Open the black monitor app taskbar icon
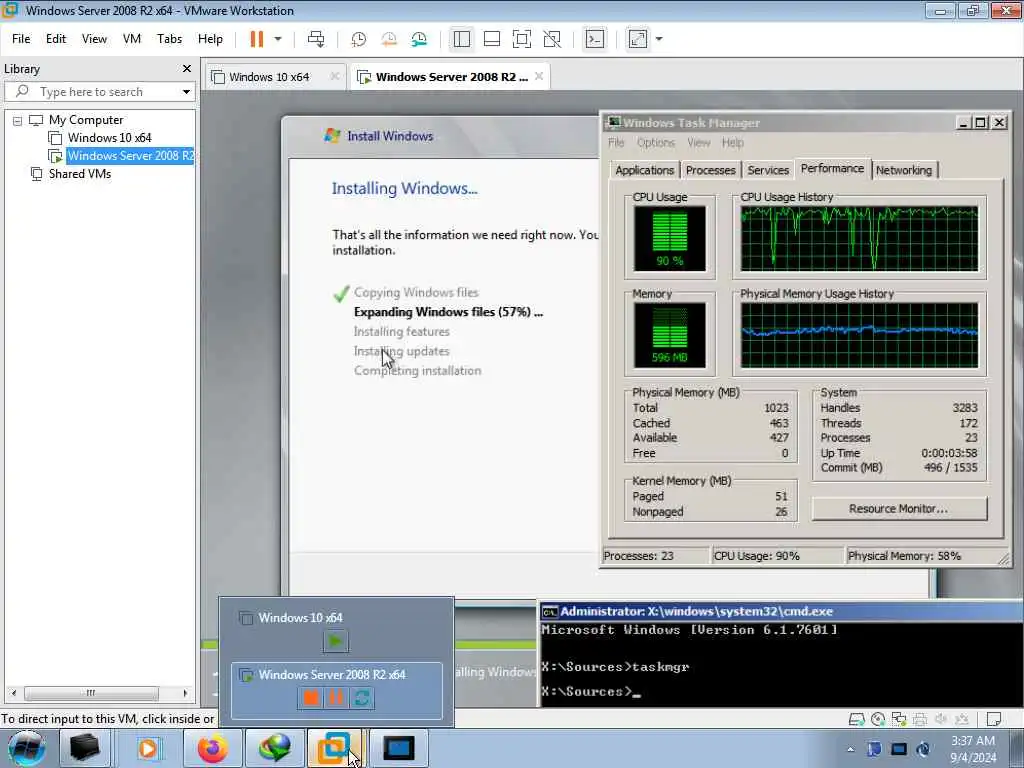Viewport: 1024px width, 768px height. point(398,748)
